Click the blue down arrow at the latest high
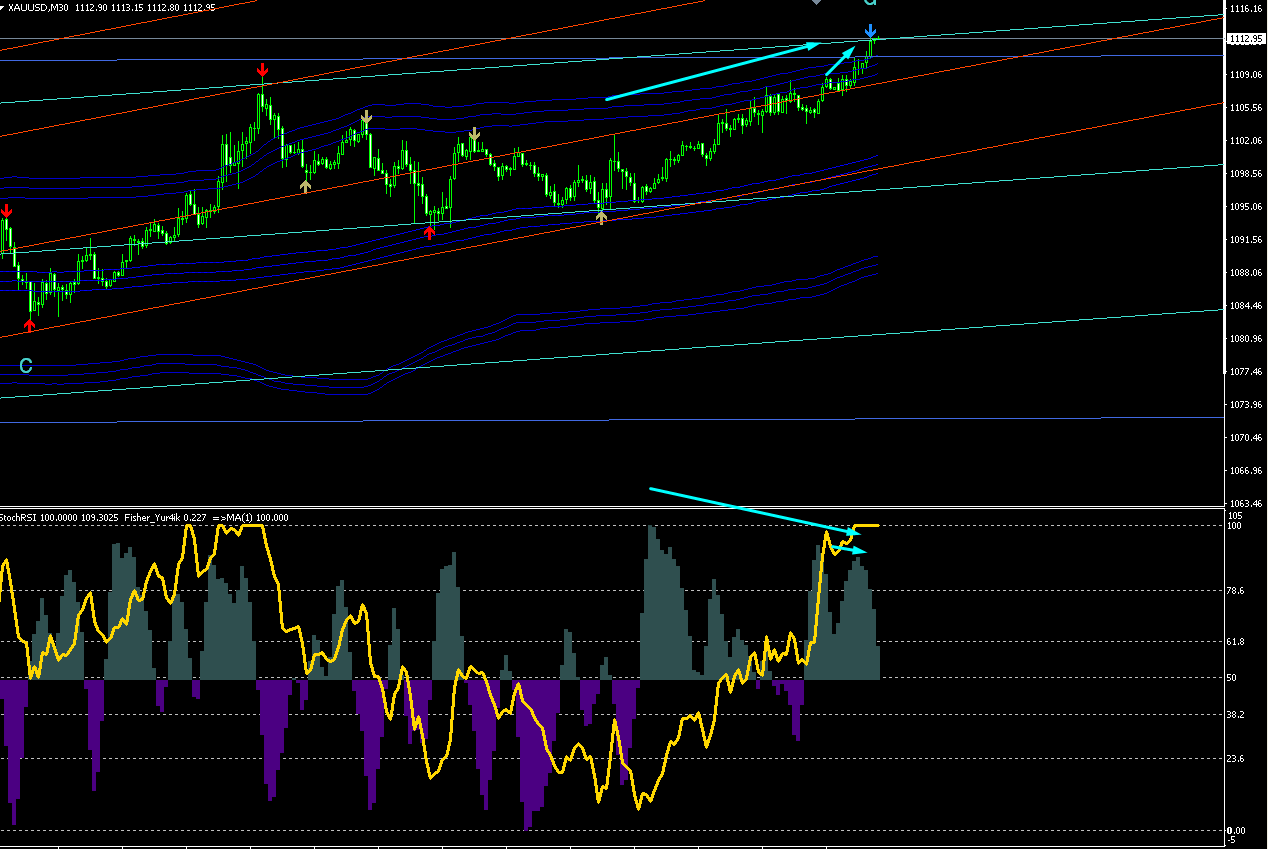The image size is (1268, 849). pyautogui.click(x=871, y=31)
